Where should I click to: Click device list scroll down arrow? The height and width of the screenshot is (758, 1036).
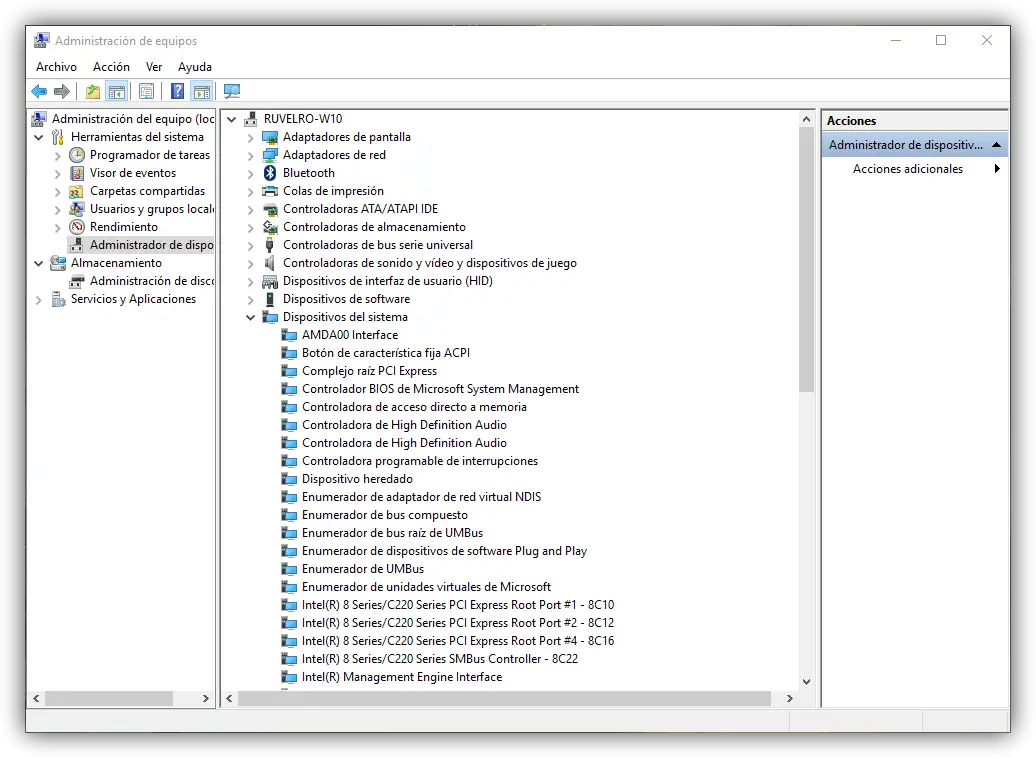[x=806, y=681]
